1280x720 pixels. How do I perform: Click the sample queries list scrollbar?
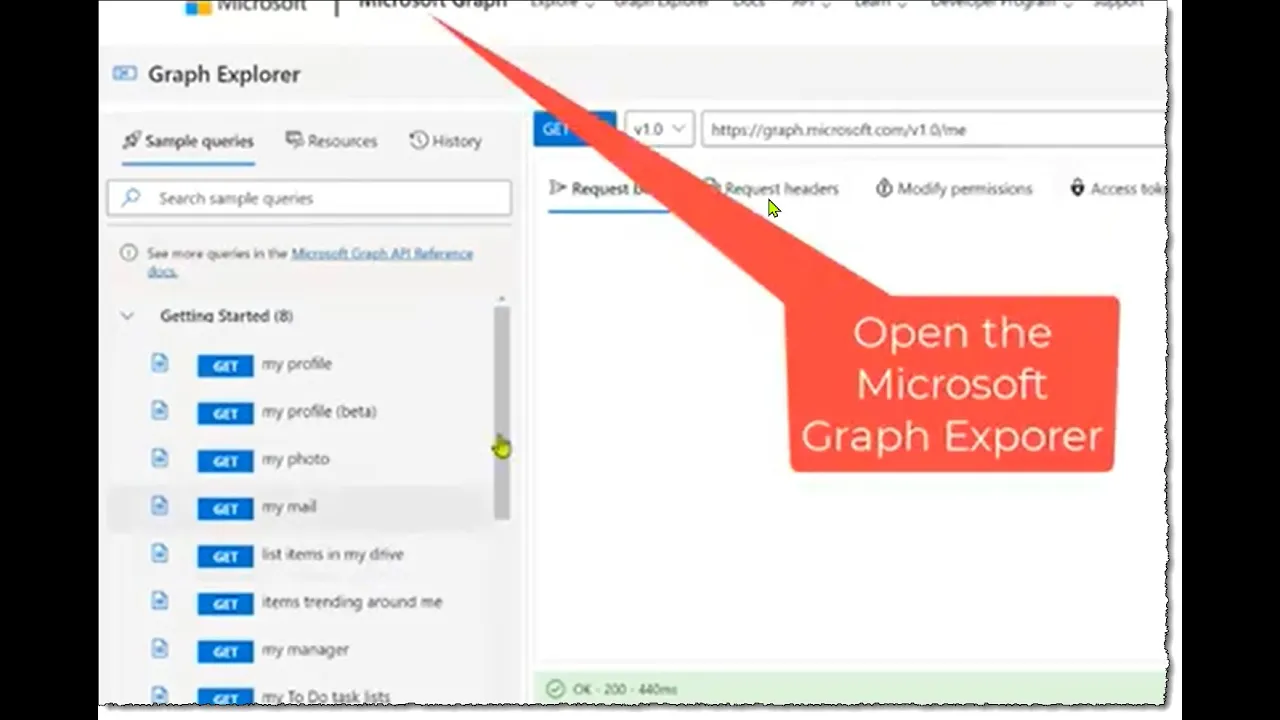502,412
